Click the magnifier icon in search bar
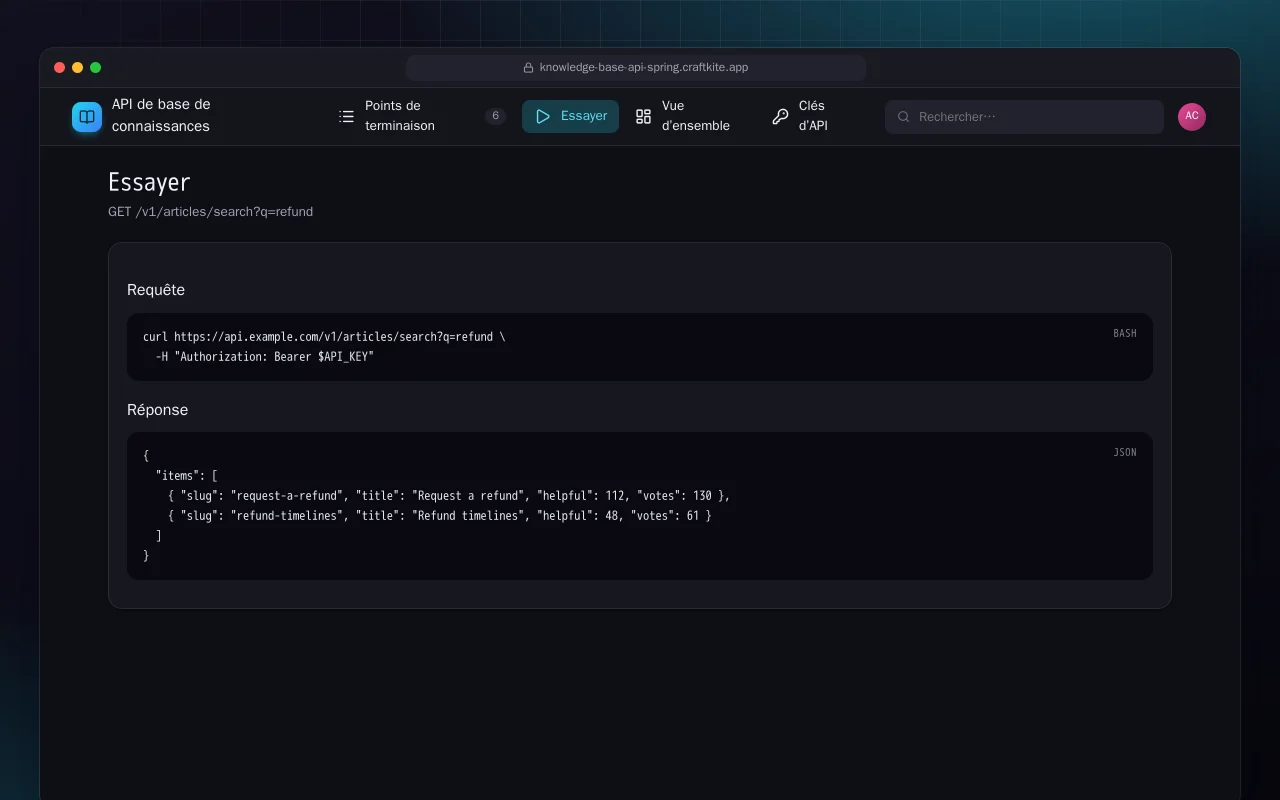1280x800 pixels. click(903, 117)
